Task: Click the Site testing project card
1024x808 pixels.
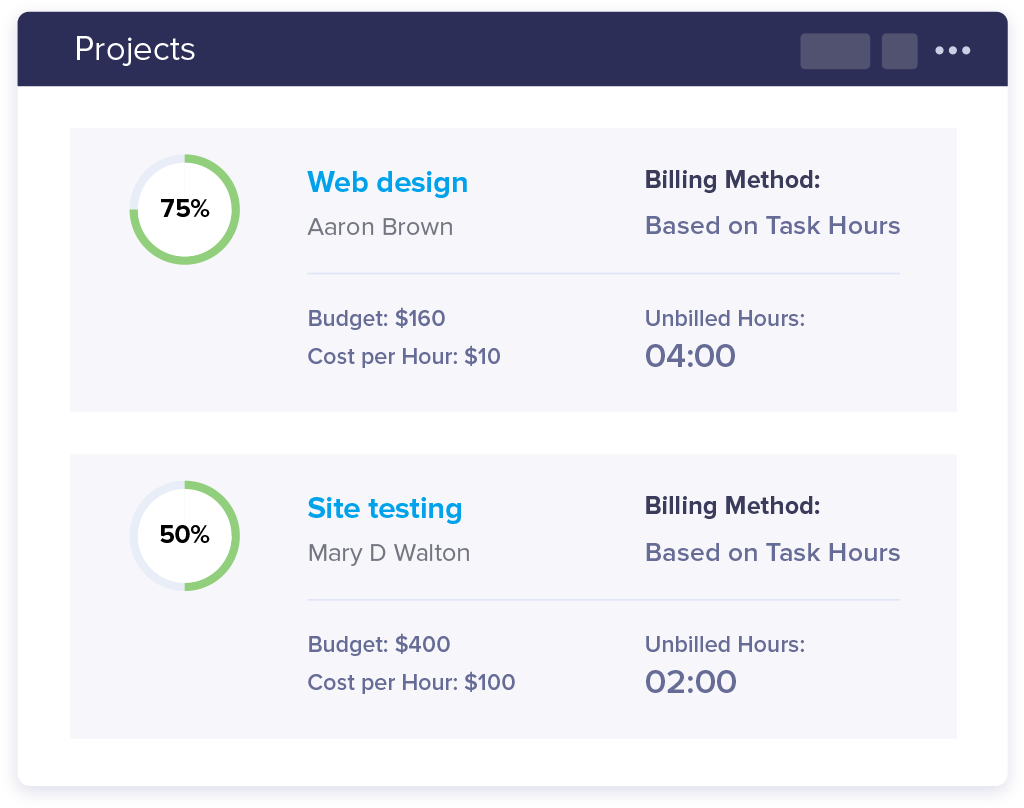Action: click(512, 595)
